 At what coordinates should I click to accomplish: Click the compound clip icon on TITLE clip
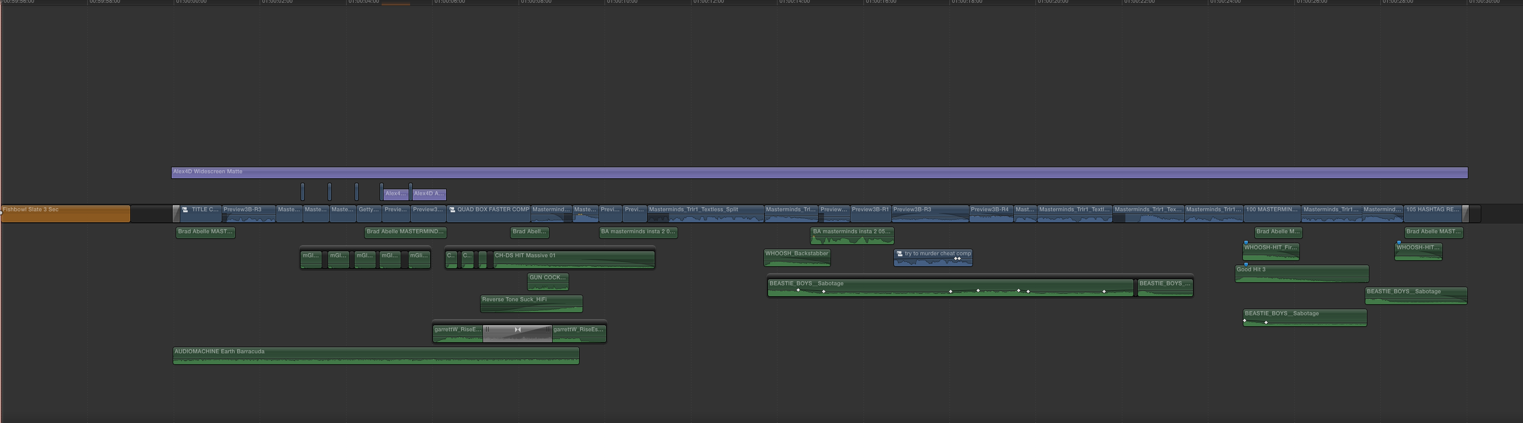tap(186, 210)
